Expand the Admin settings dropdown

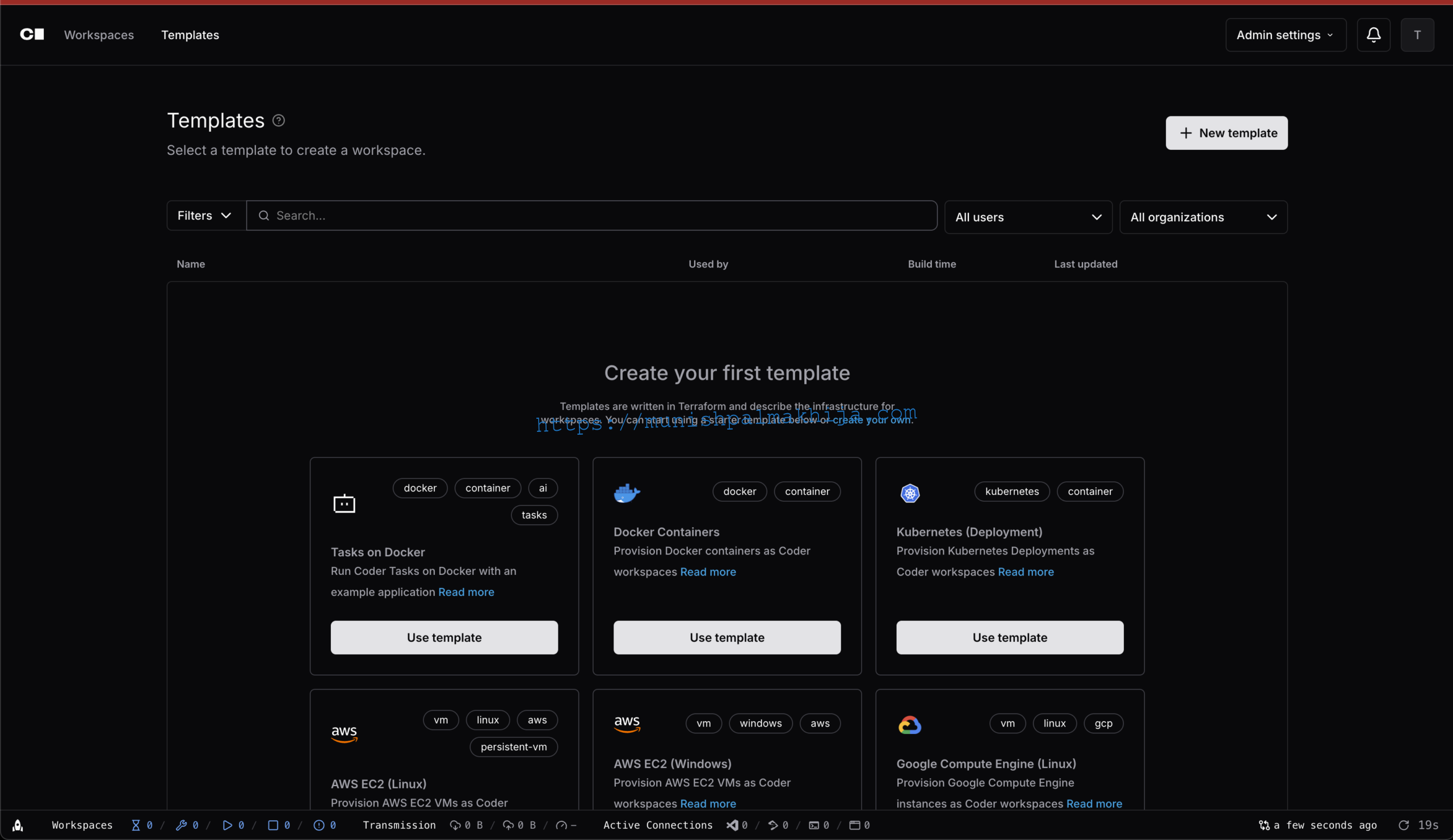tap(1285, 35)
